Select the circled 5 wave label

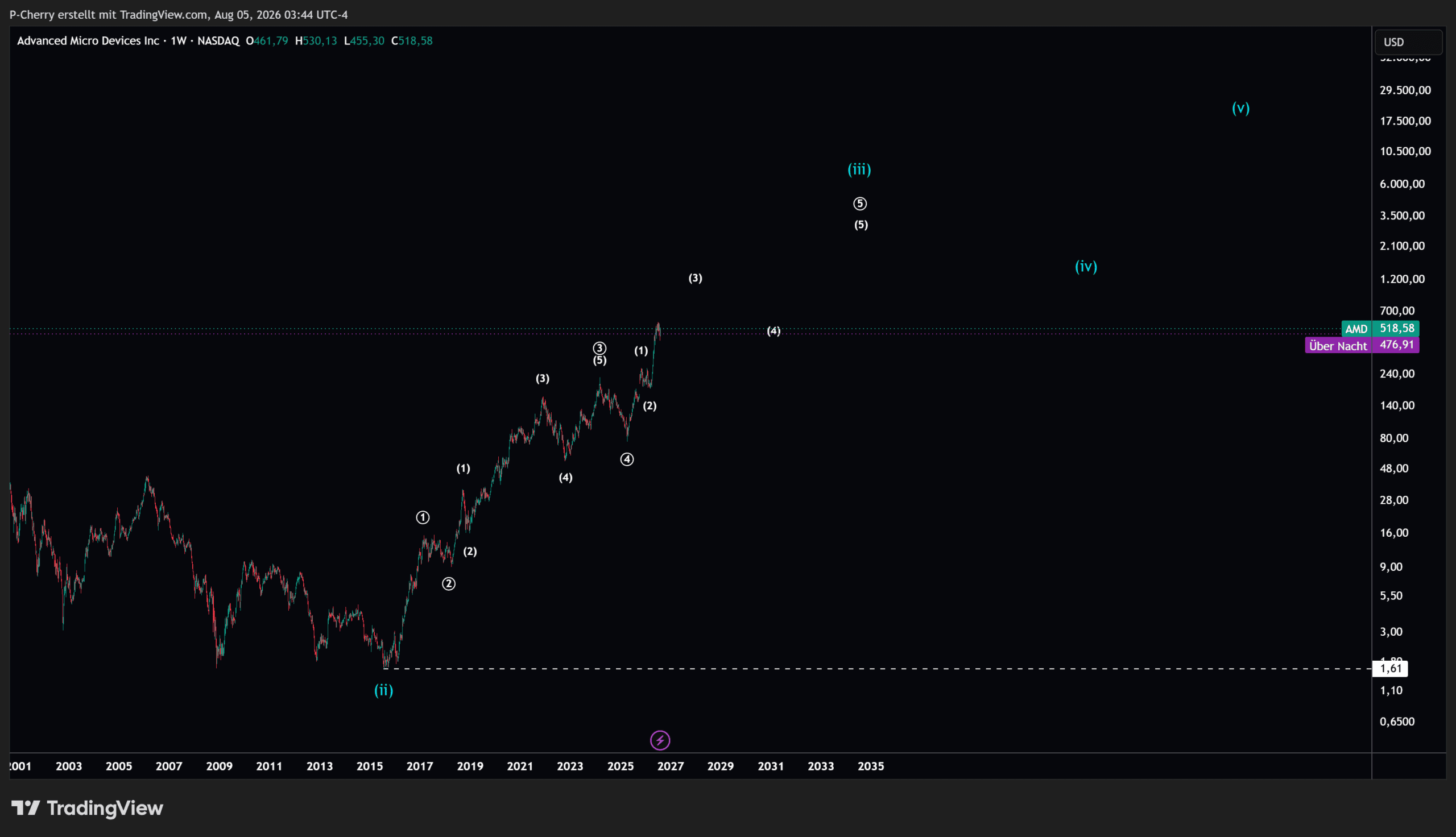[860, 204]
